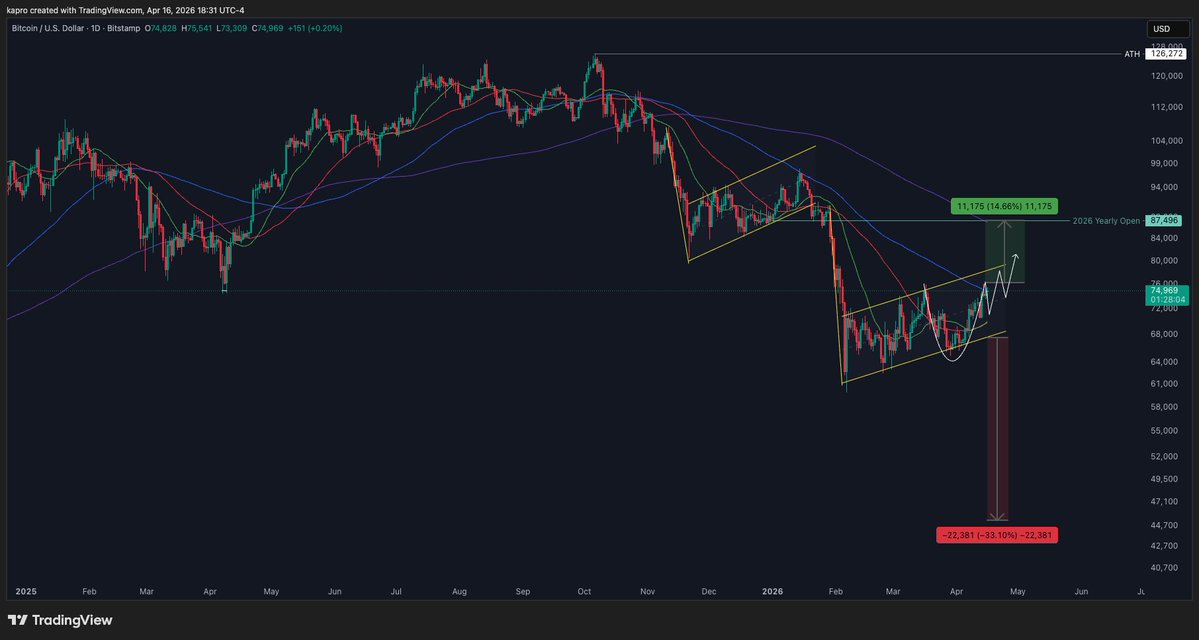Open the USD currency selector
Screen dimensions: 1199x640
click(1161, 28)
